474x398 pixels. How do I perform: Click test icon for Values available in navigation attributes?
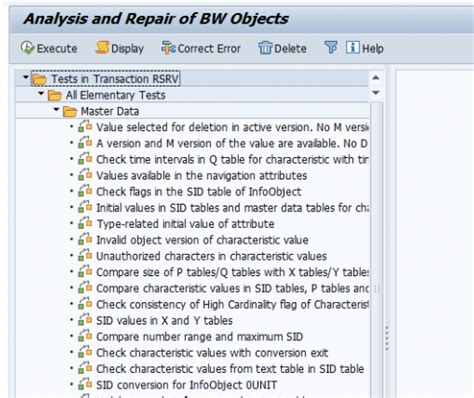[85, 175]
